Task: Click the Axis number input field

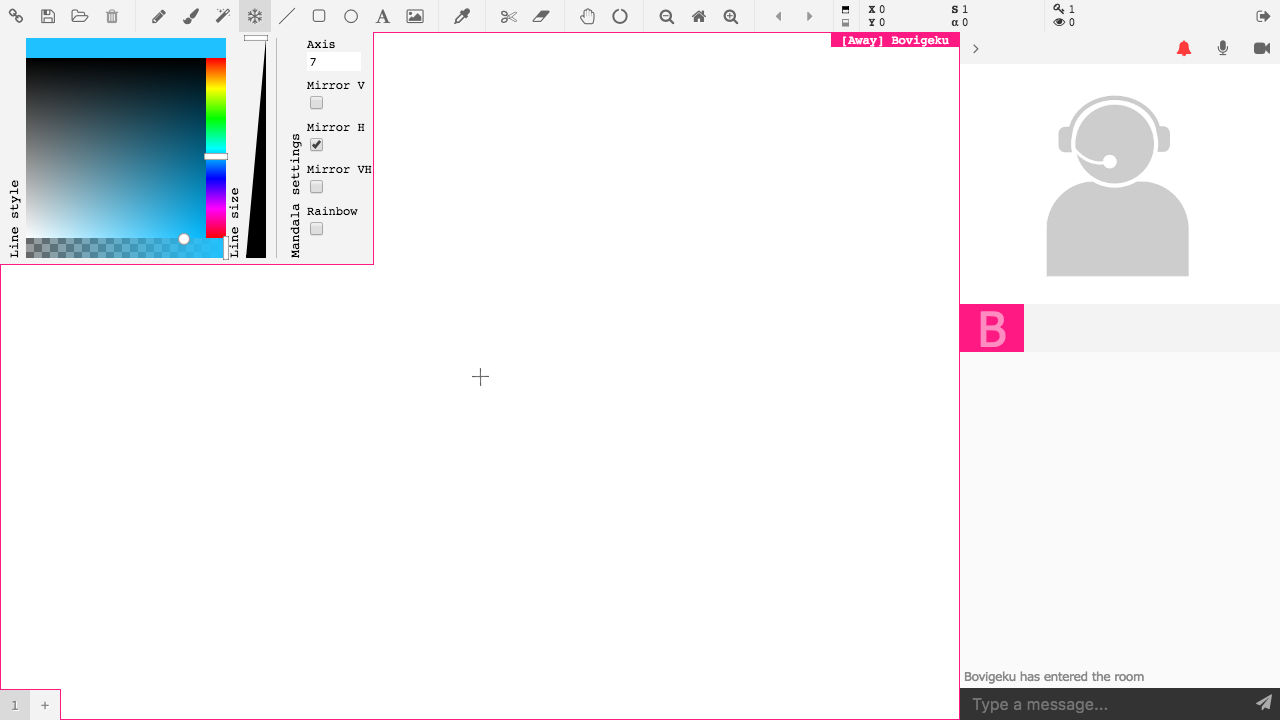Action: tap(333, 62)
